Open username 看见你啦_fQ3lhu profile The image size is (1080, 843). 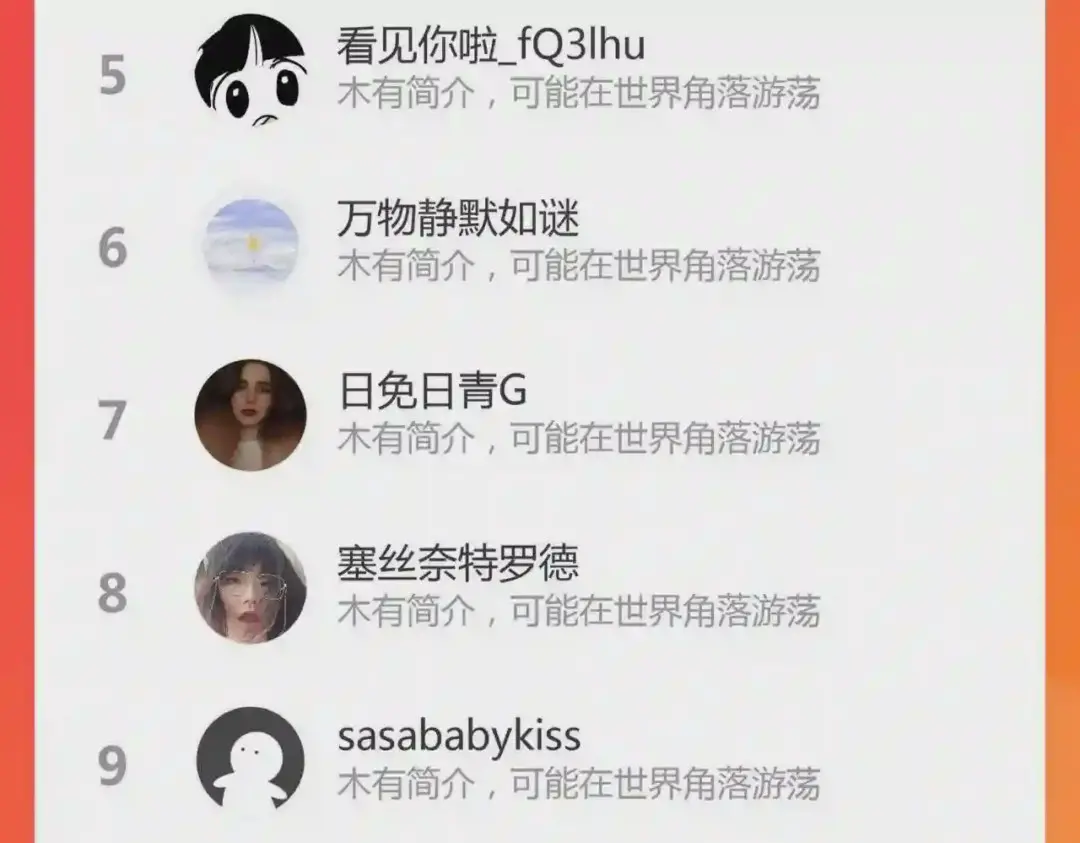(491, 45)
